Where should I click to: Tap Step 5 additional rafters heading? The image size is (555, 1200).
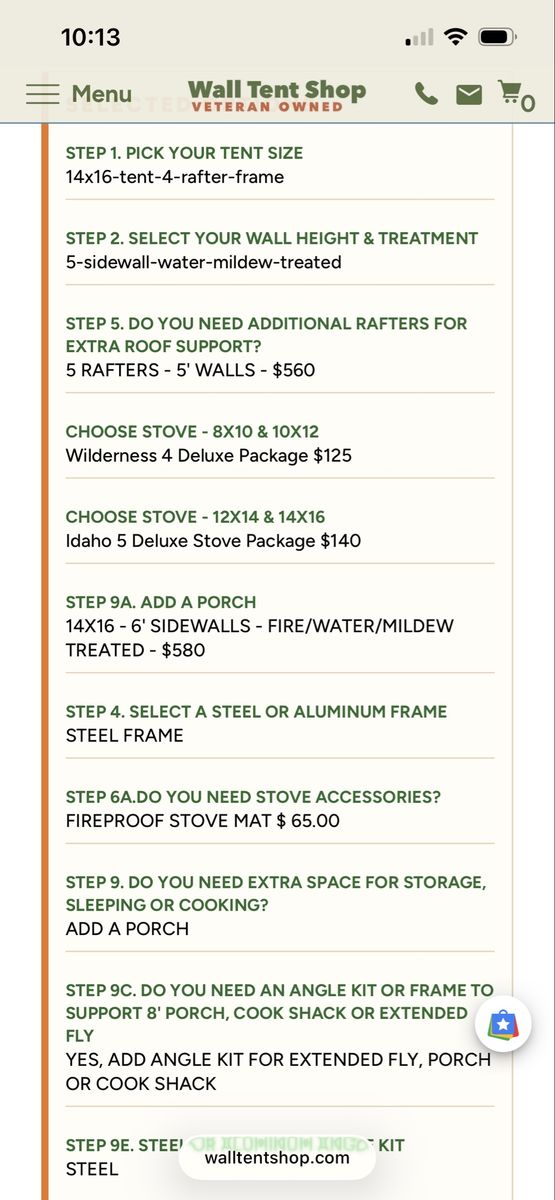click(x=266, y=335)
